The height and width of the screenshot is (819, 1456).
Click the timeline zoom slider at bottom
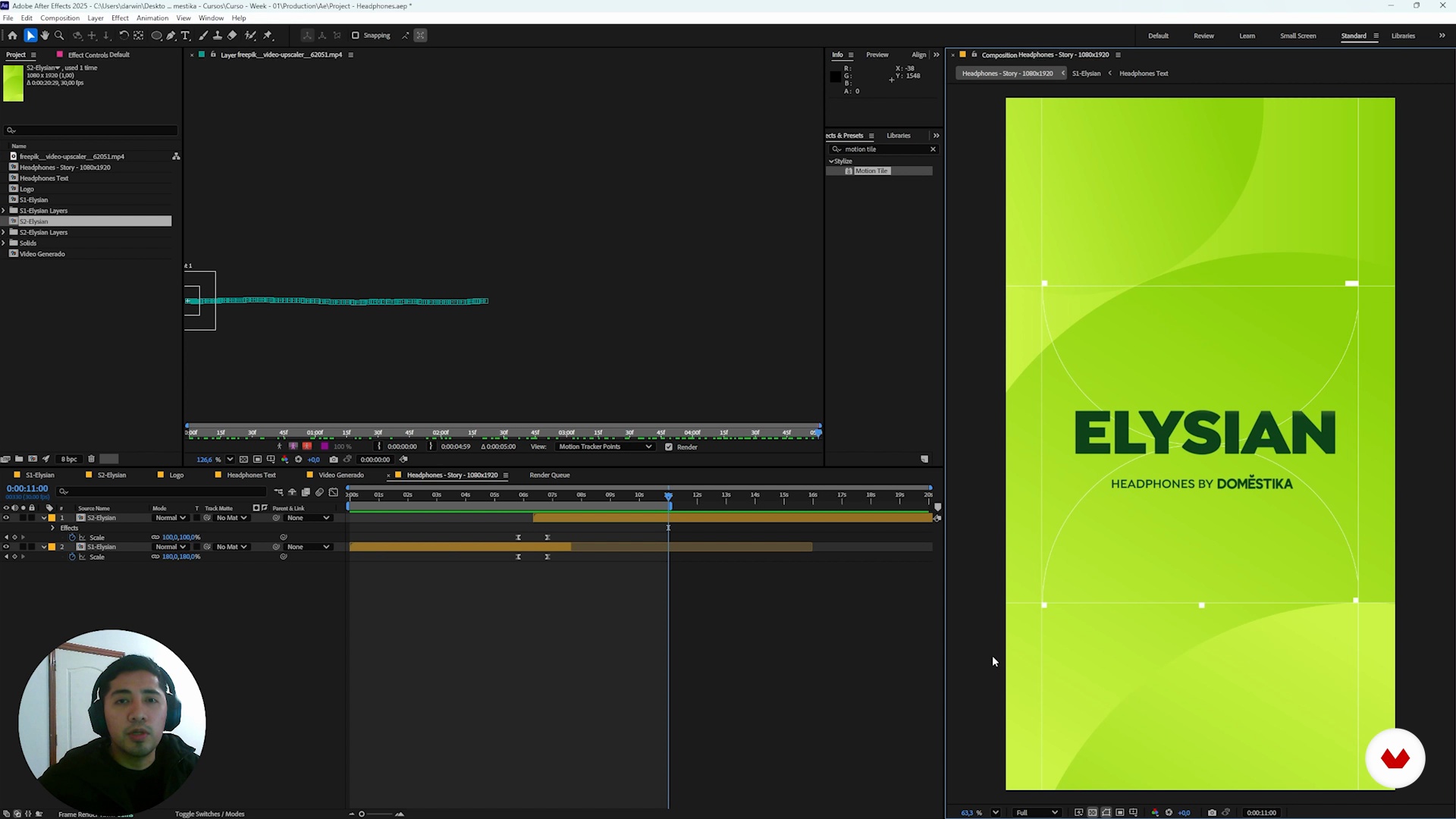[362, 814]
